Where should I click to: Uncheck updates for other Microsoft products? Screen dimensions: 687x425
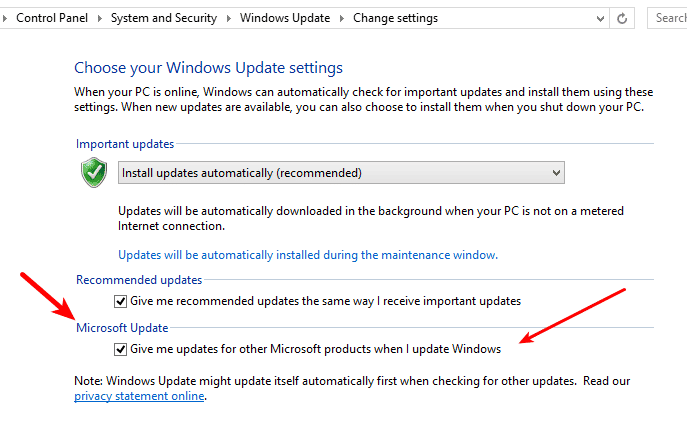tap(120, 349)
